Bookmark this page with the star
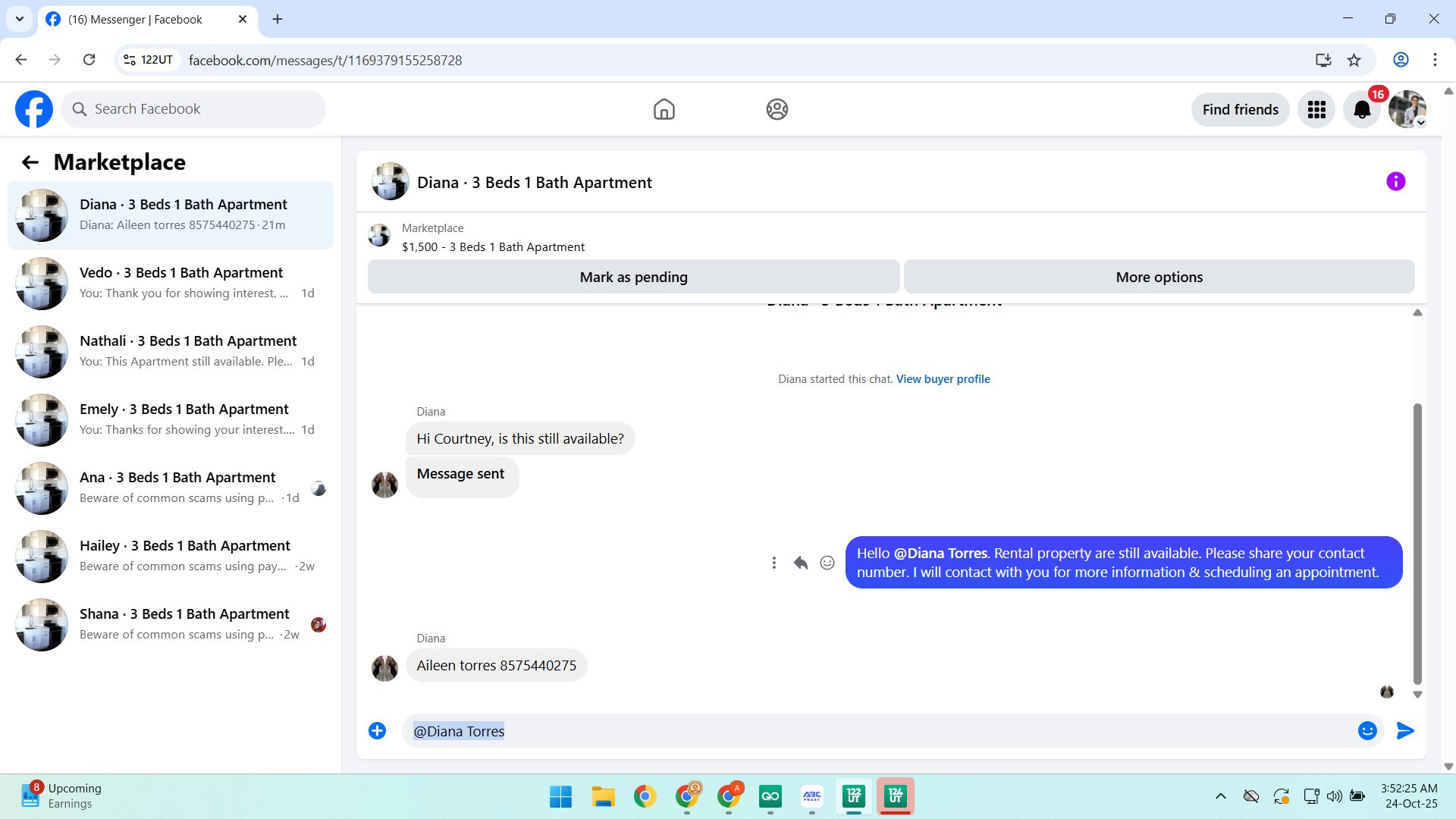Image resolution: width=1456 pixels, height=819 pixels. click(1354, 60)
